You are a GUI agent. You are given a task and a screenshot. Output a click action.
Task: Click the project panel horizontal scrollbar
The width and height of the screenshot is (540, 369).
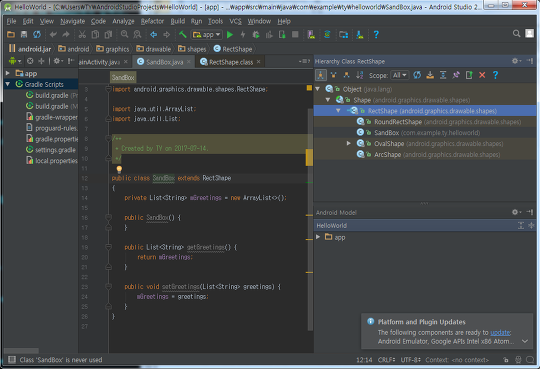[x=21, y=350]
